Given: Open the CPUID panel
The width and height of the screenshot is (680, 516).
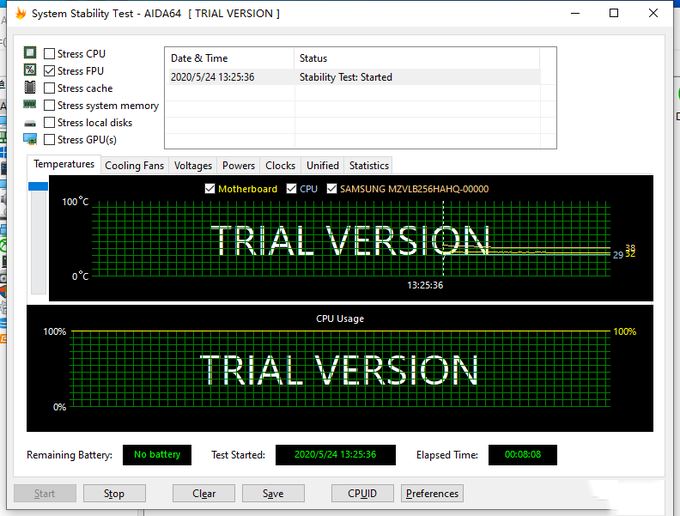Looking at the screenshot, I should 362,493.
